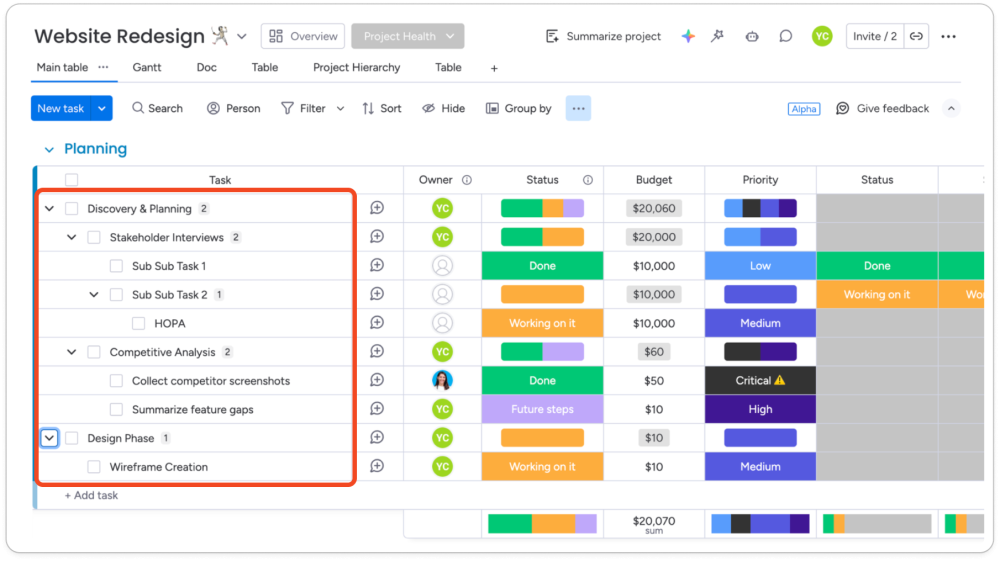Open the chat bubble discussion icon
The height and width of the screenshot is (561, 1000).
tap(786, 36)
